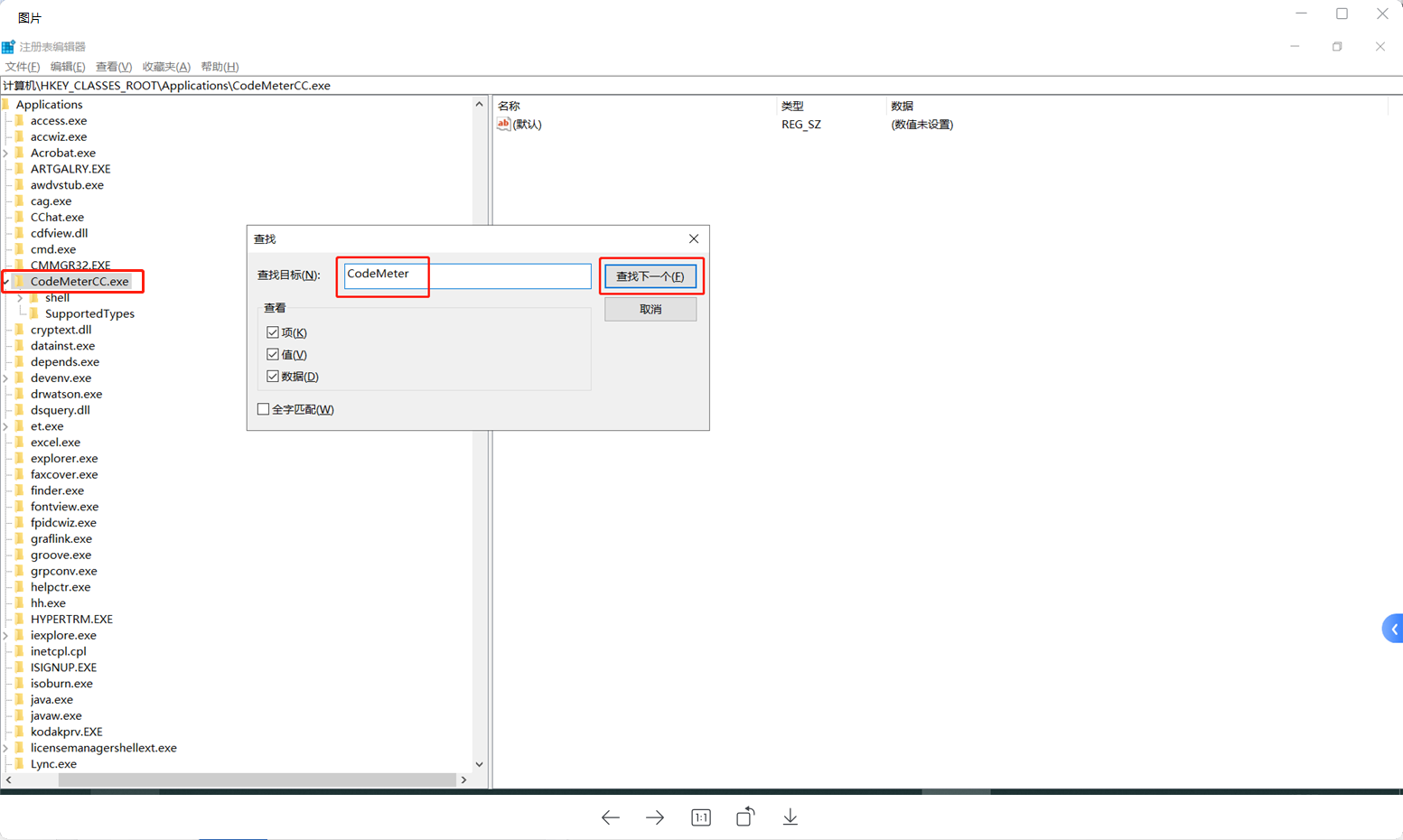Collapse the CodeMeterCC.exe tree node

point(6,282)
